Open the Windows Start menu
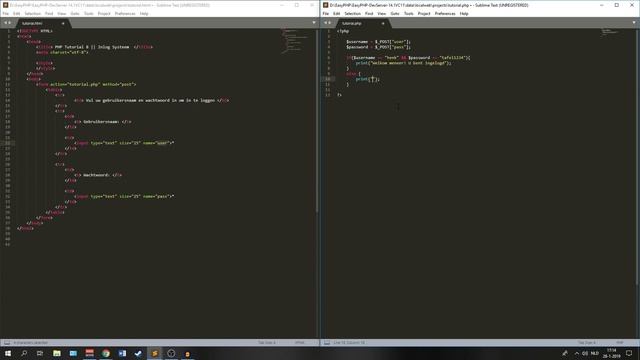The height and width of the screenshot is (360, 640). [x=8, y=353]
